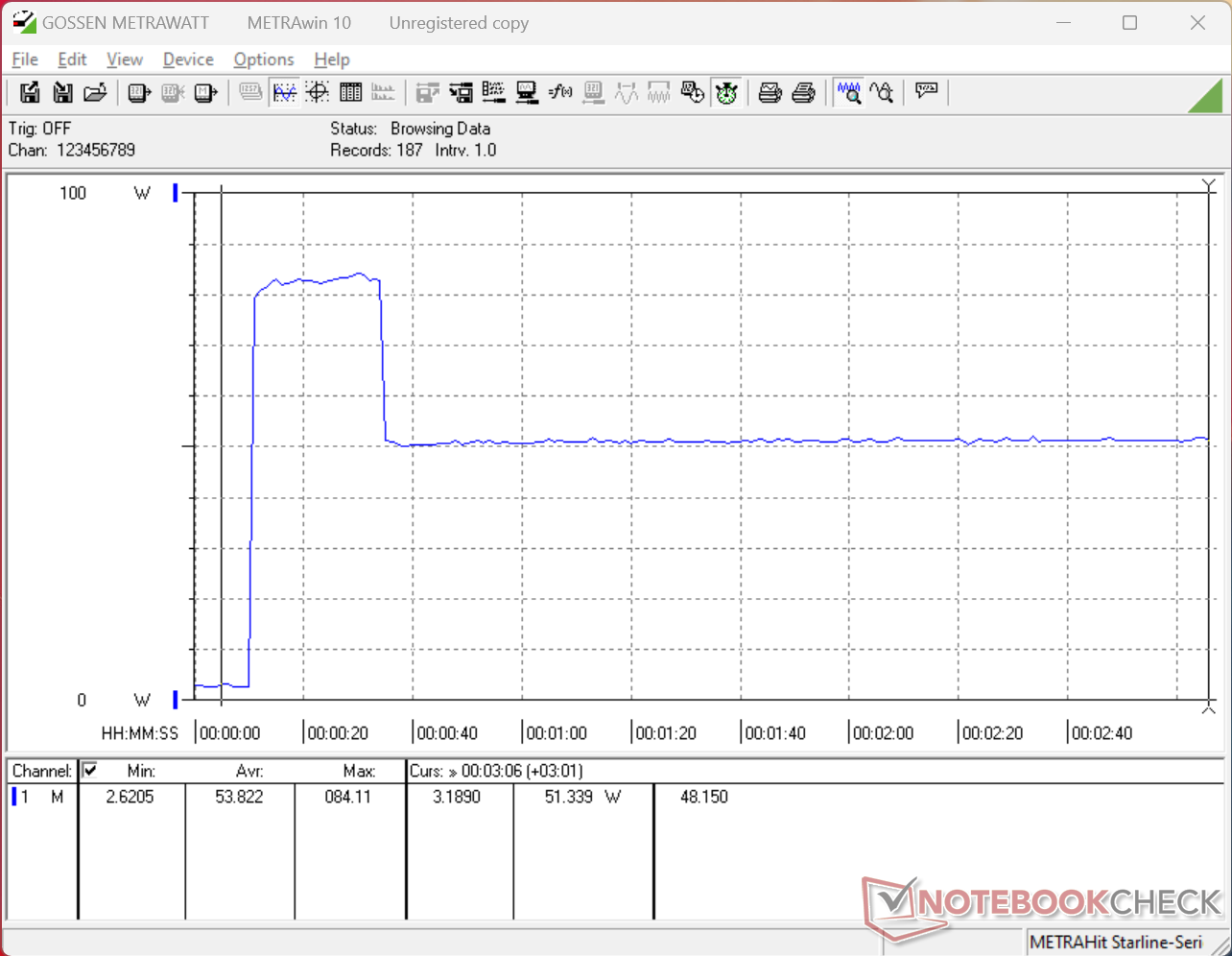Viewport: 1232px width, 956px height.
Task: Select the crosshair XY view icon
Action: pyautogui.click(x=318, y=92)
